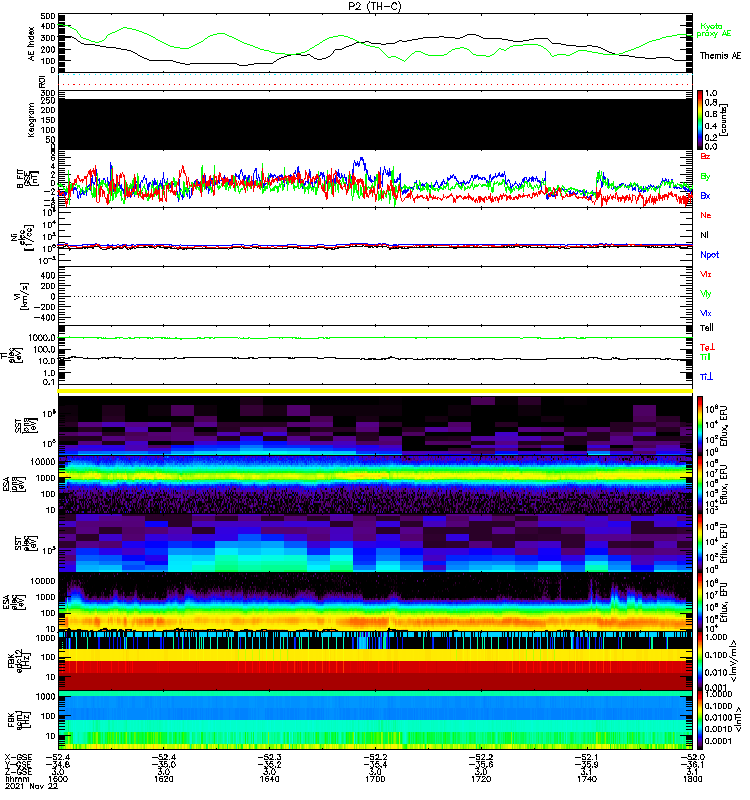Screen dimensions: 750x800
Task: Click the AE Index axis label
Action: 32,44
